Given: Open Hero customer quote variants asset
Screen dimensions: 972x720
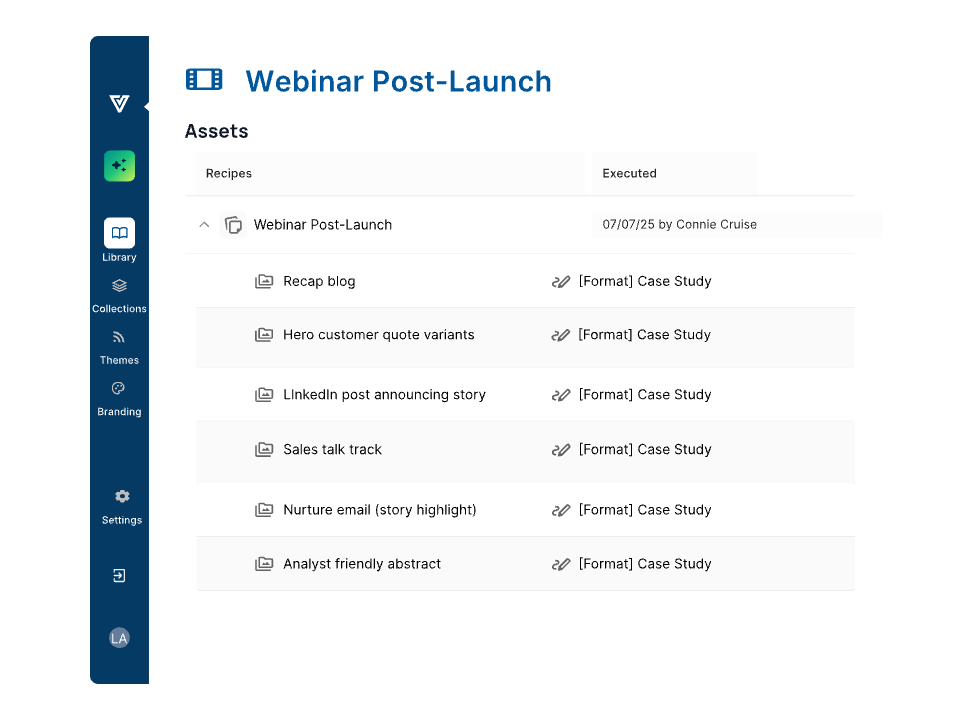Looking at the screenshot, I should 378,335.
